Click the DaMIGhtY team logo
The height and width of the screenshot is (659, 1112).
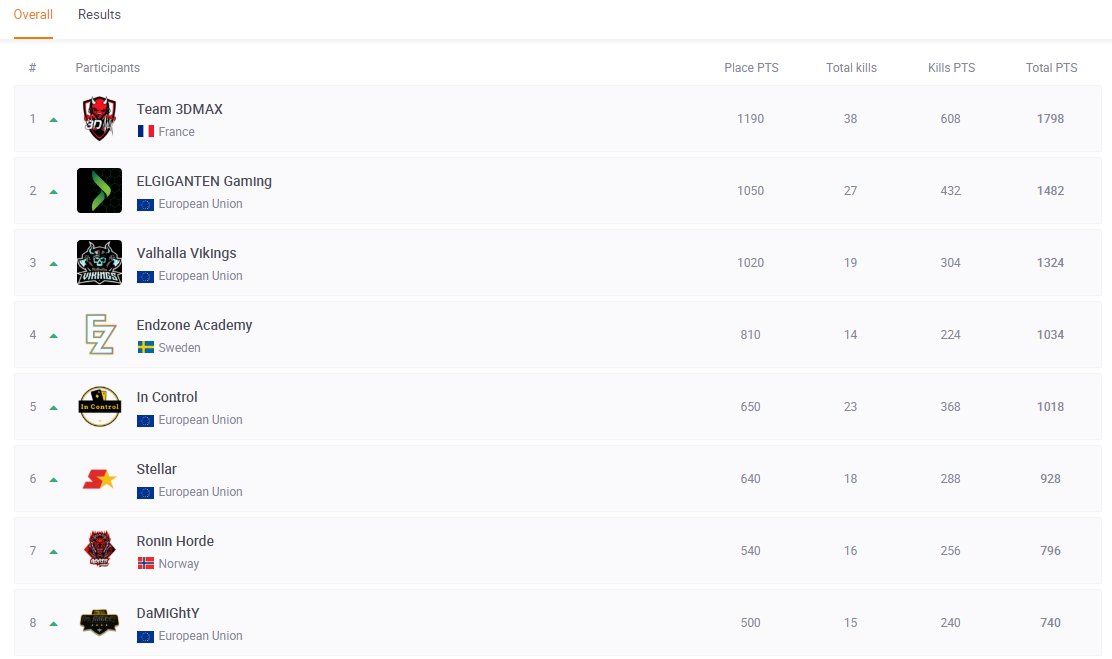99,623
